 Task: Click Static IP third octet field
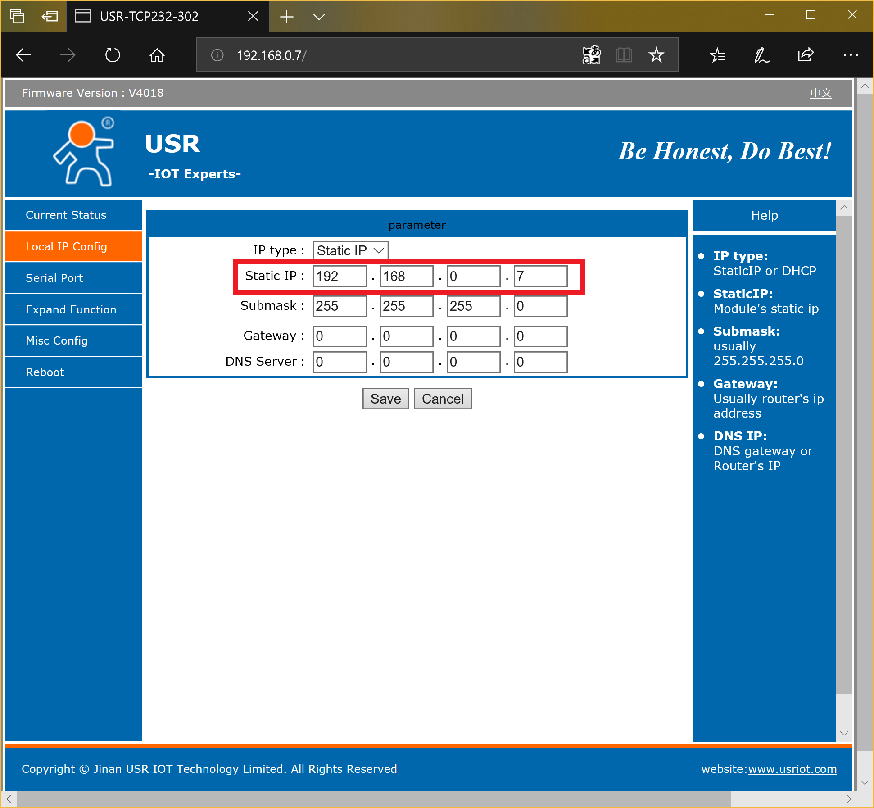(473, 276)
